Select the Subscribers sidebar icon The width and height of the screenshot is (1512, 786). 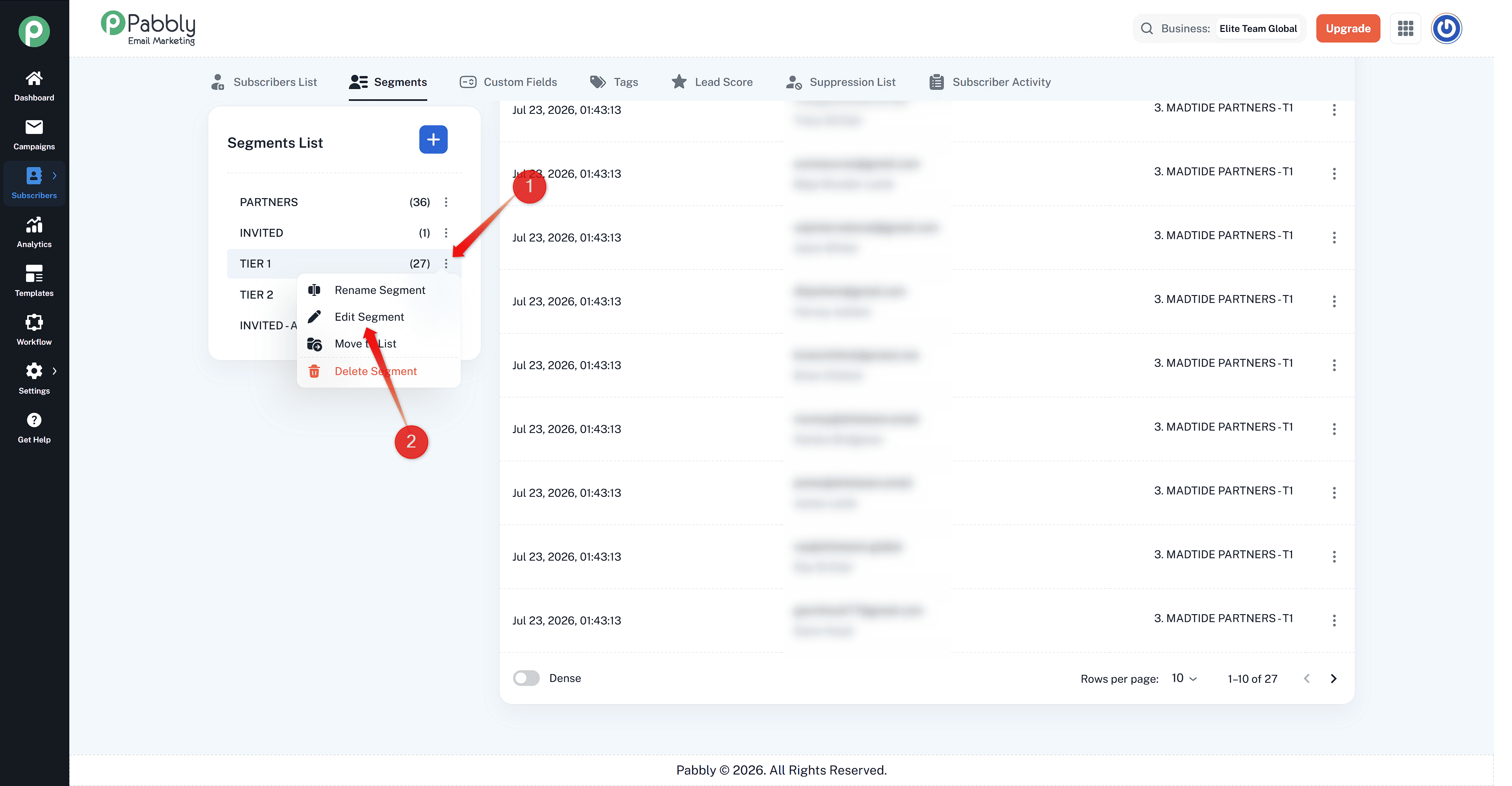[34, 176]
